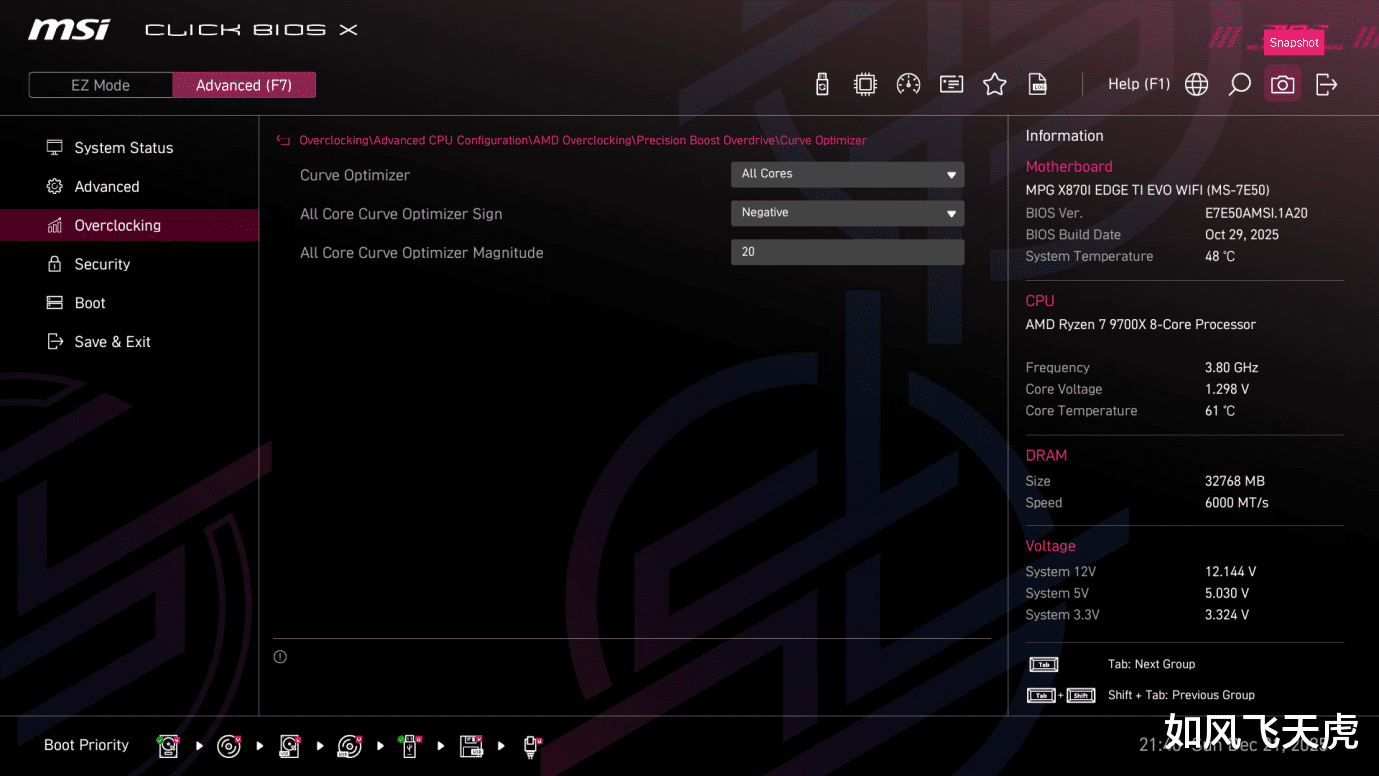The width and height of the screenshot is (1379, 776).
Task: Click the Information panel title
Action: click(x=1065, y=136)
